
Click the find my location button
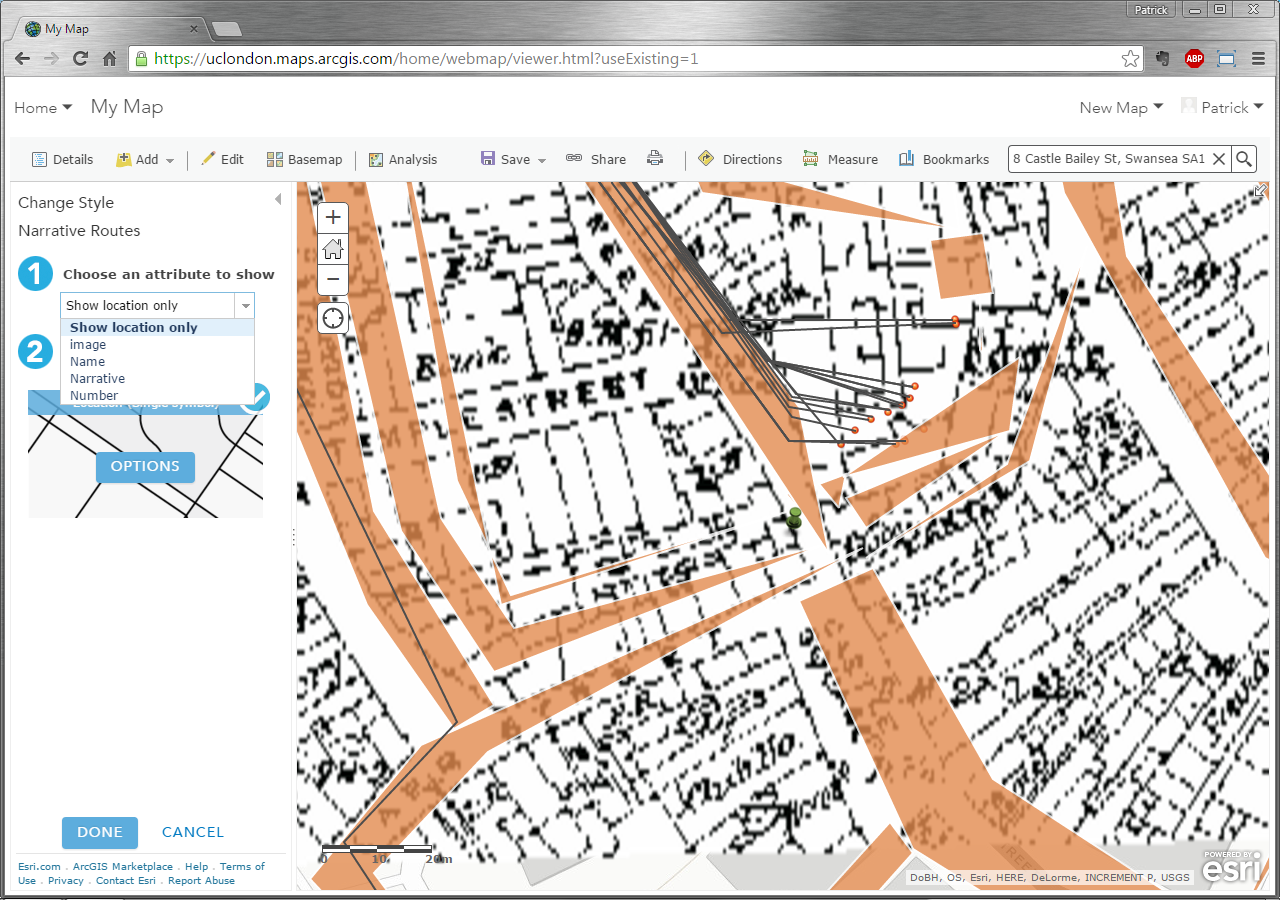(x=333, y=319)
